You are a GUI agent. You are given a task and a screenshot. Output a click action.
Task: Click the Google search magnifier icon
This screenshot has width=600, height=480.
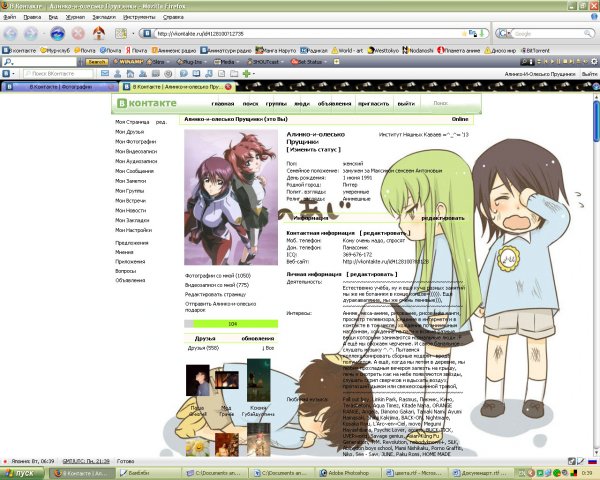click(x=588, y=34)
